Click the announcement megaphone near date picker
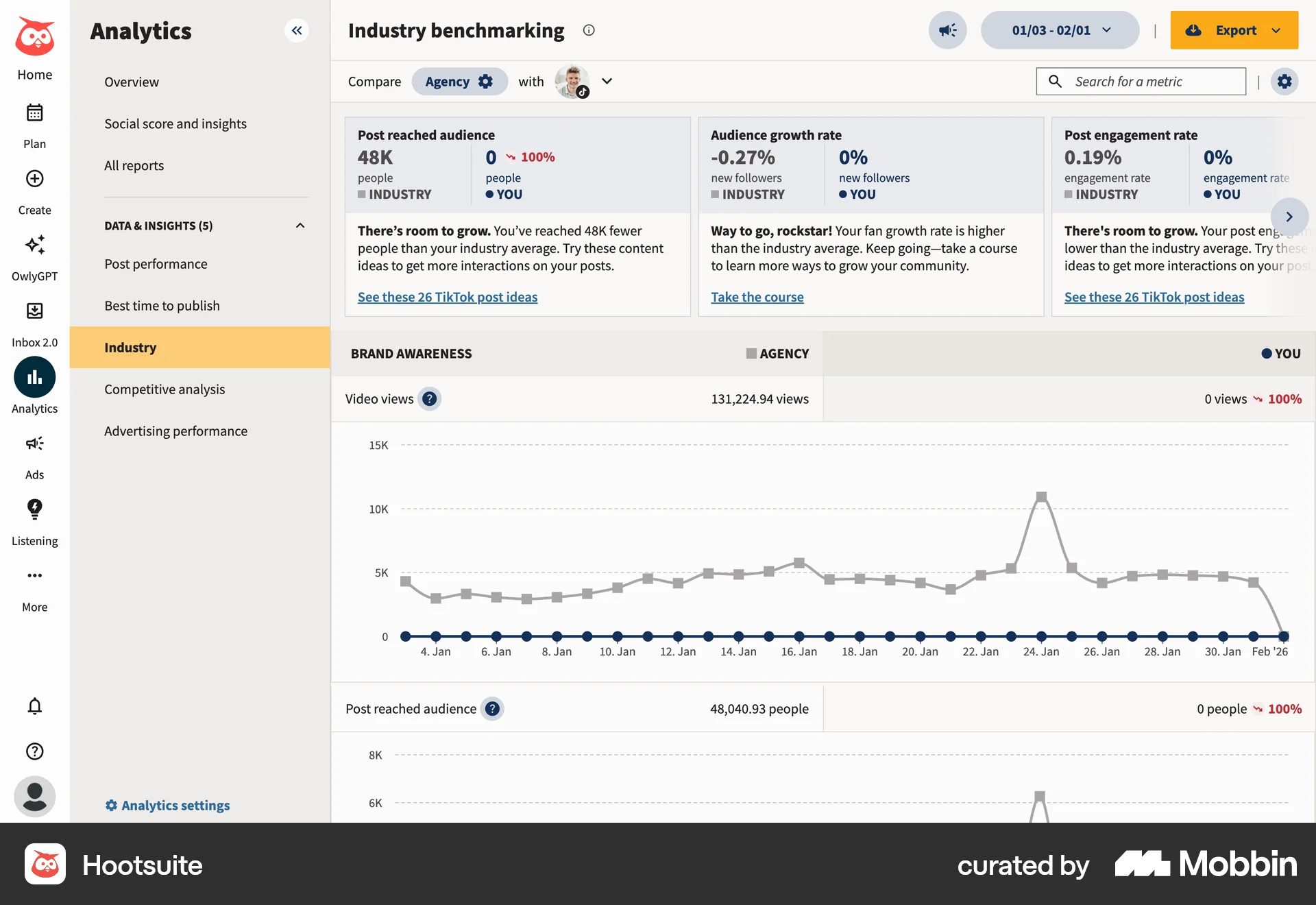The width and height of the screenshot is (1316, 905). (947, 30)
